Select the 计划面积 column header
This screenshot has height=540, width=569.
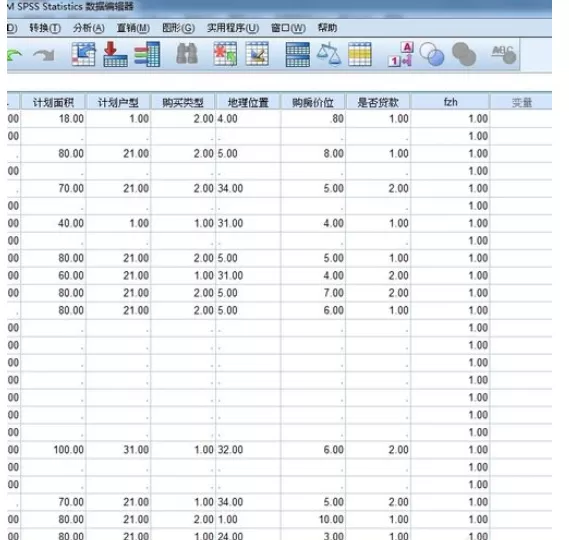point(53,102)
